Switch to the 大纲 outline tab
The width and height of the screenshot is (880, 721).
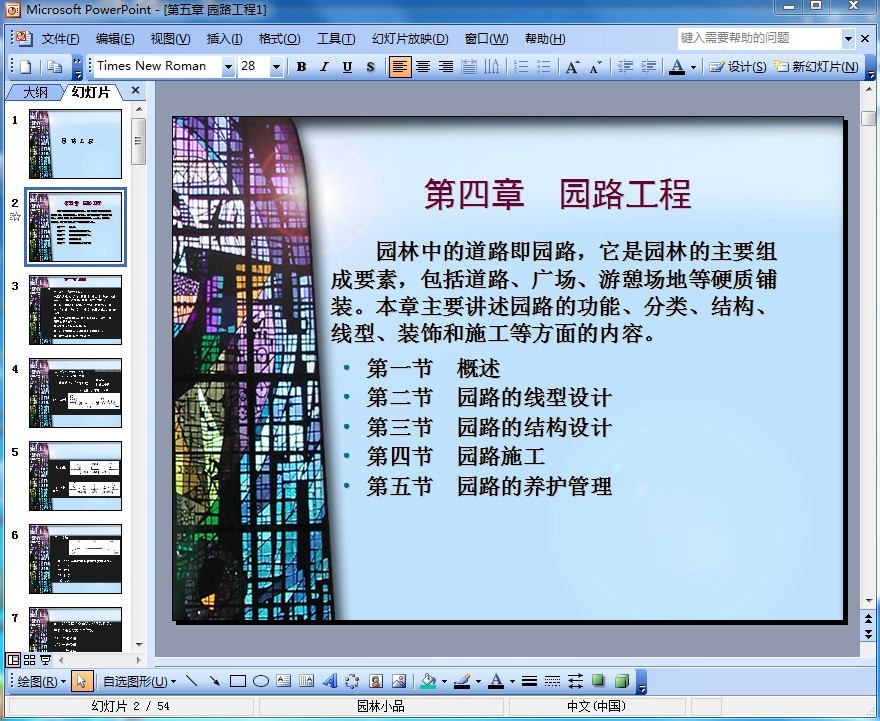pos(35,92)
